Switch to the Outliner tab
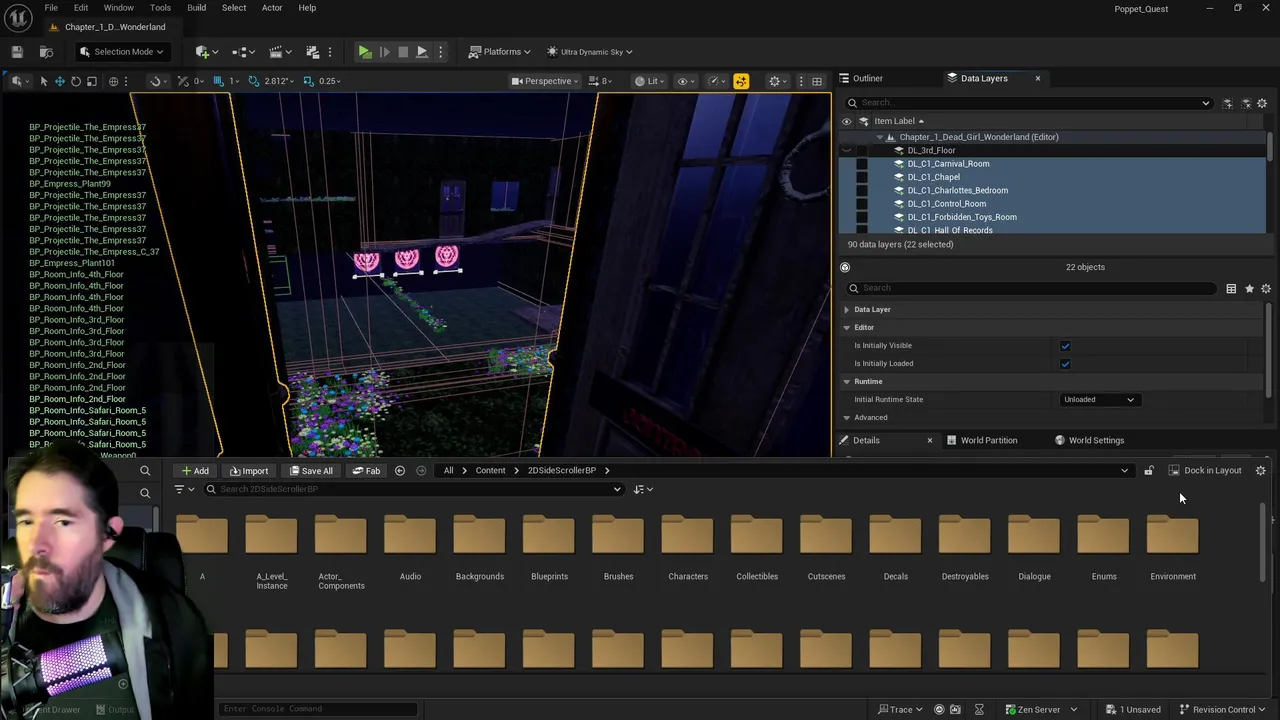This screenshot has width=1280, height=720. [x=867, y=78]
